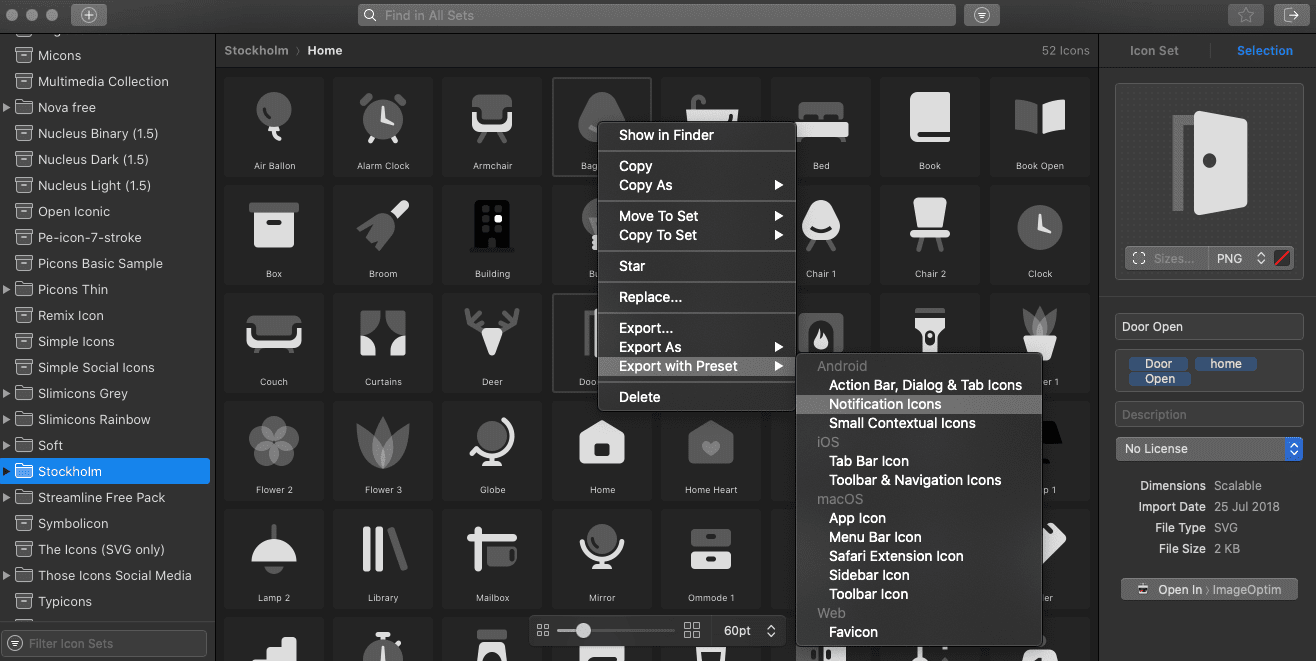Open search filter options button
This screenshot has width=1316, height=661.
pos(982,15)
